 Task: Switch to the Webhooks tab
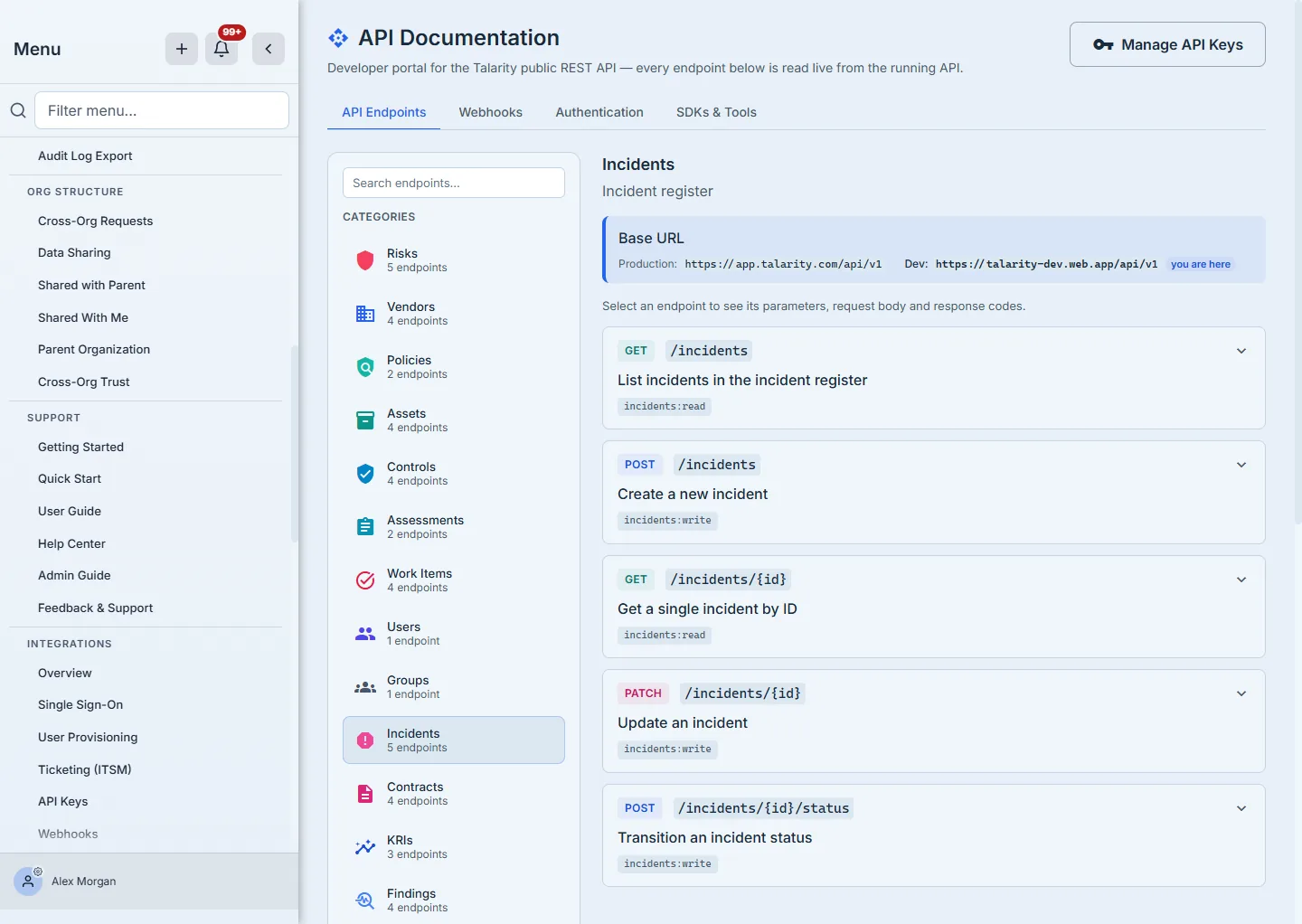[491, 112]
